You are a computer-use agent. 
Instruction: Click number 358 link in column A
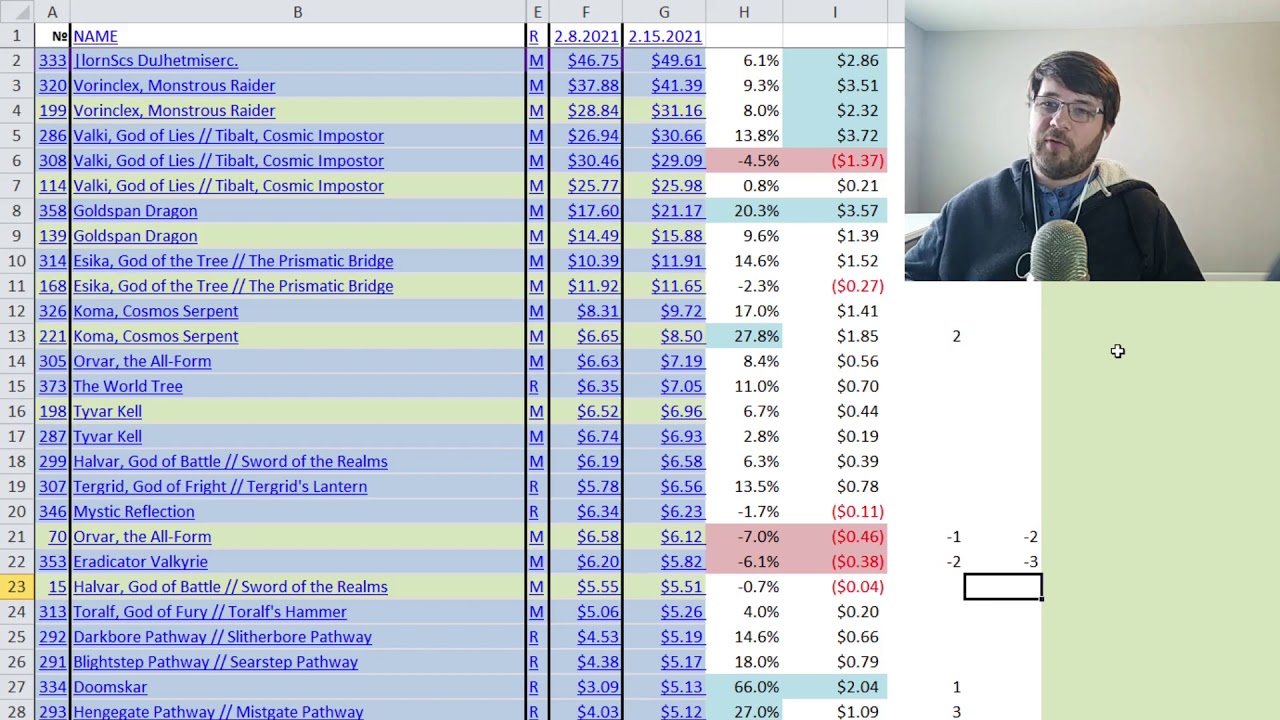click(x=52, y=211)
